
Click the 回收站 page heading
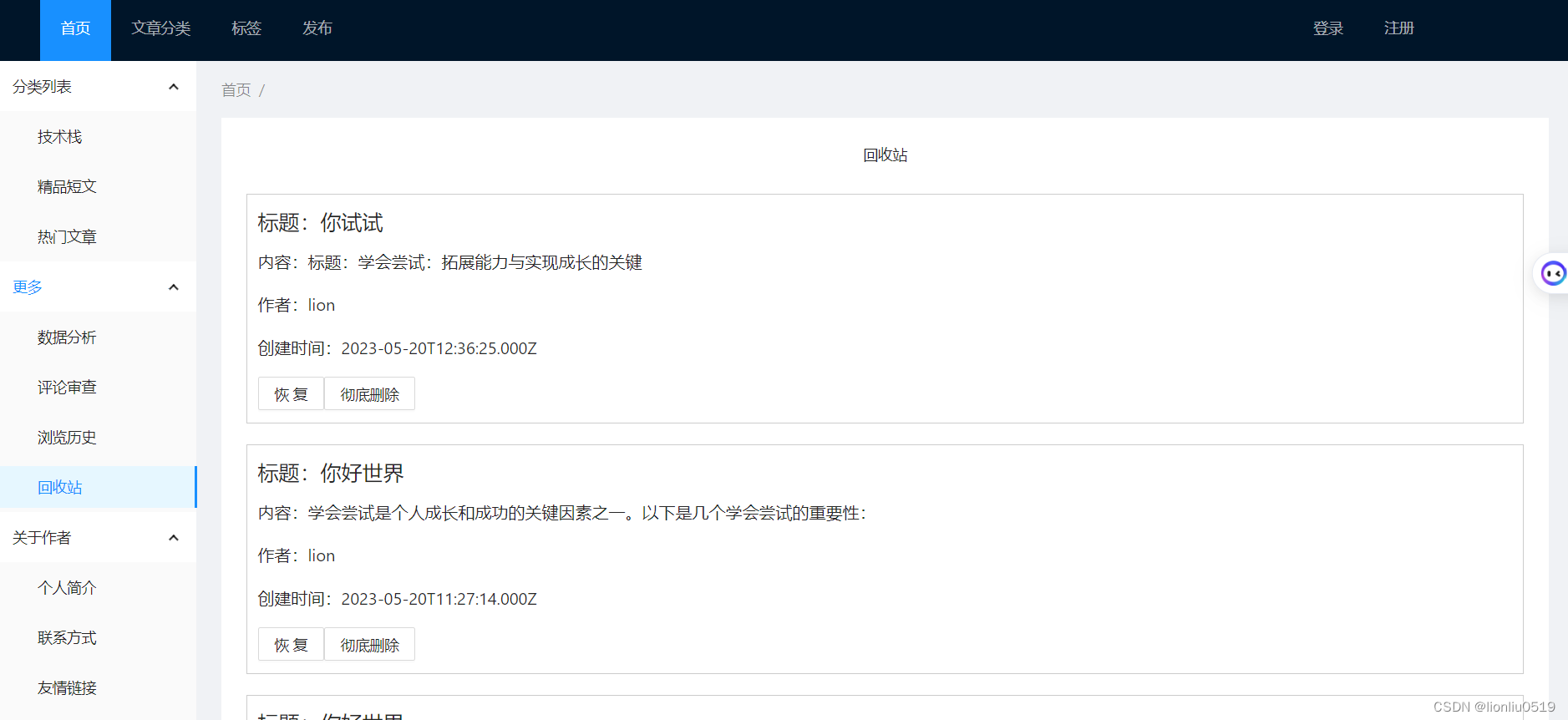coord(885,155)
